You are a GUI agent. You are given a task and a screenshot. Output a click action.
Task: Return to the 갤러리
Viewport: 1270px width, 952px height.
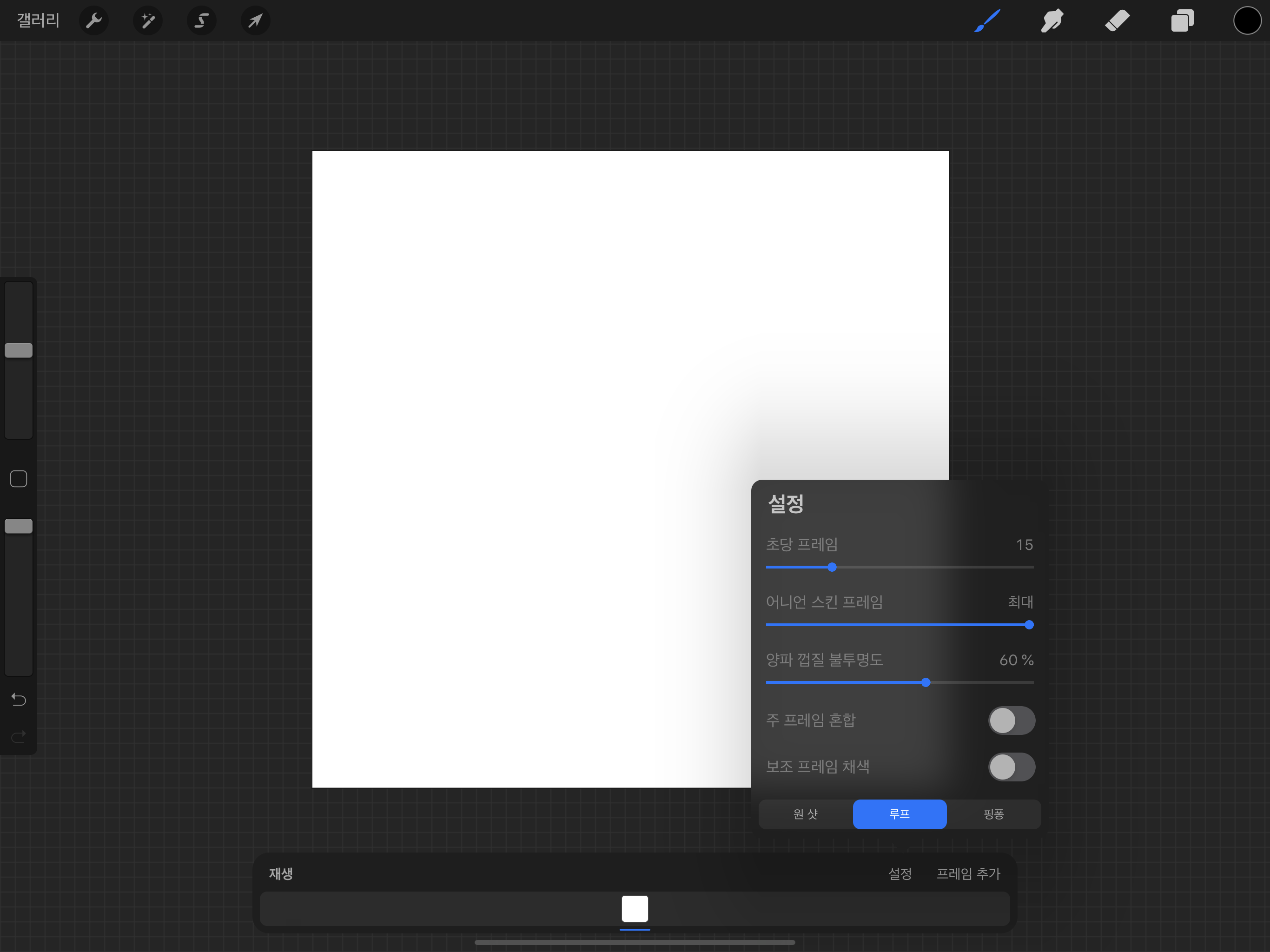point(38,21)
